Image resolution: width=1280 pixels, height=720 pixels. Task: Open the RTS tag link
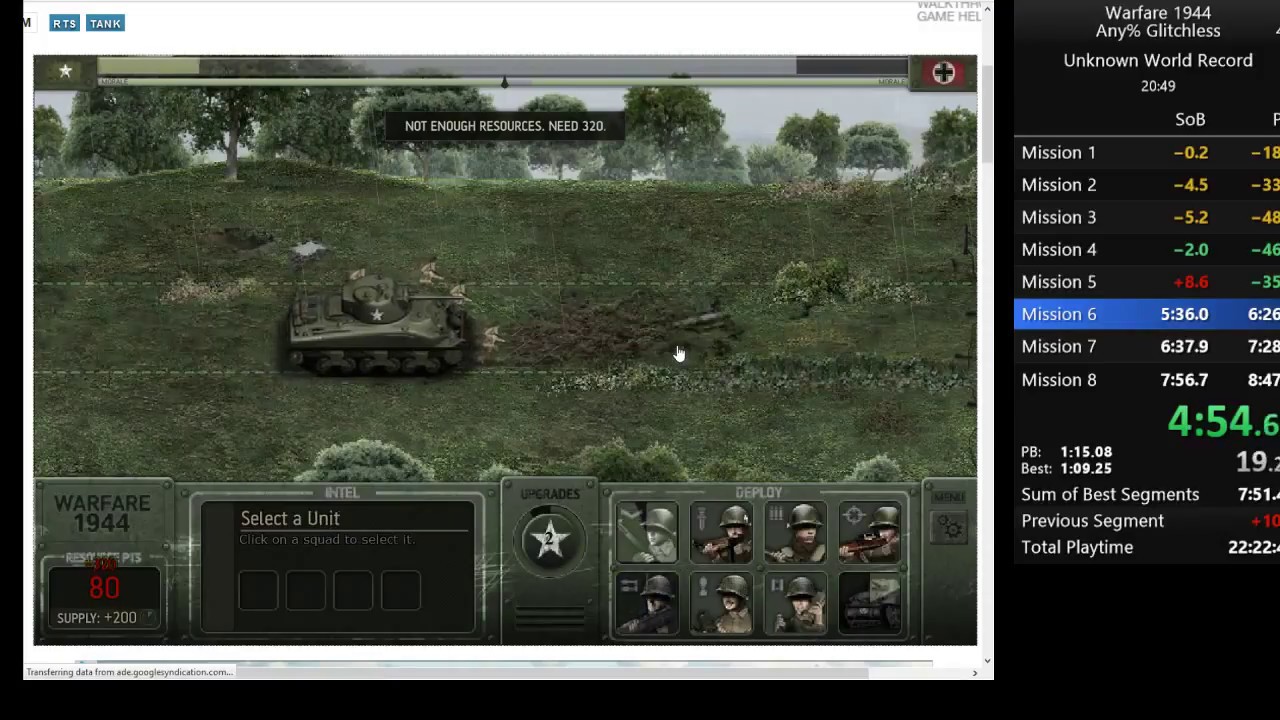[64, 23]
